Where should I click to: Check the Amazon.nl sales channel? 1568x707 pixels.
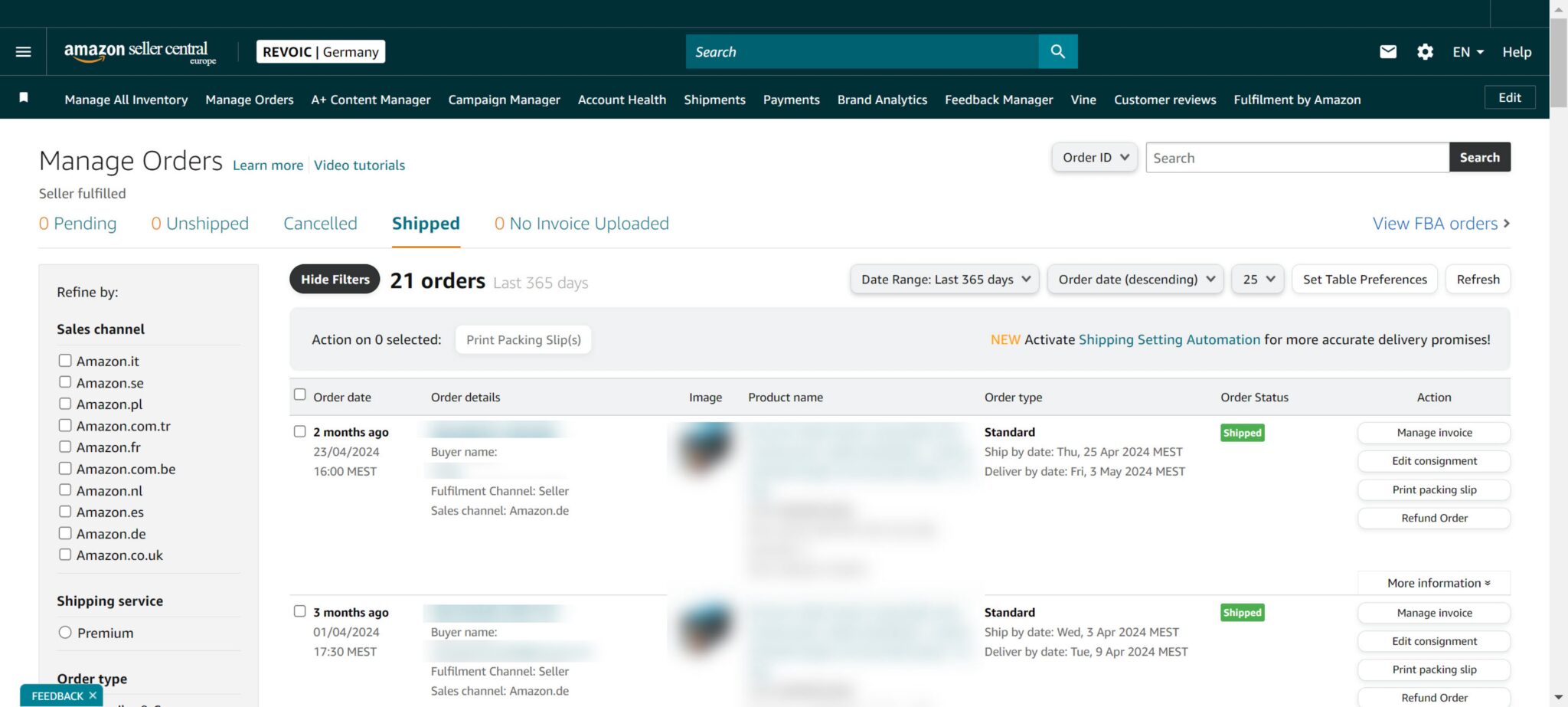(x=65, y=489)
